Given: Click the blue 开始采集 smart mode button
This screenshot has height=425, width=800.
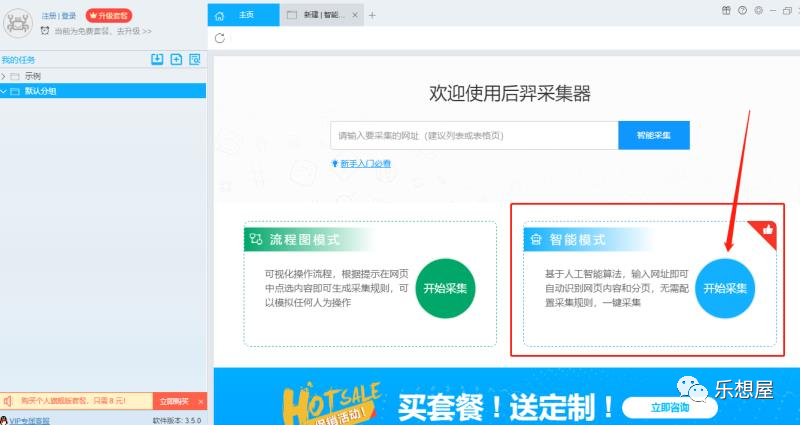Looking at the screenshot, I should click(725, 288).
